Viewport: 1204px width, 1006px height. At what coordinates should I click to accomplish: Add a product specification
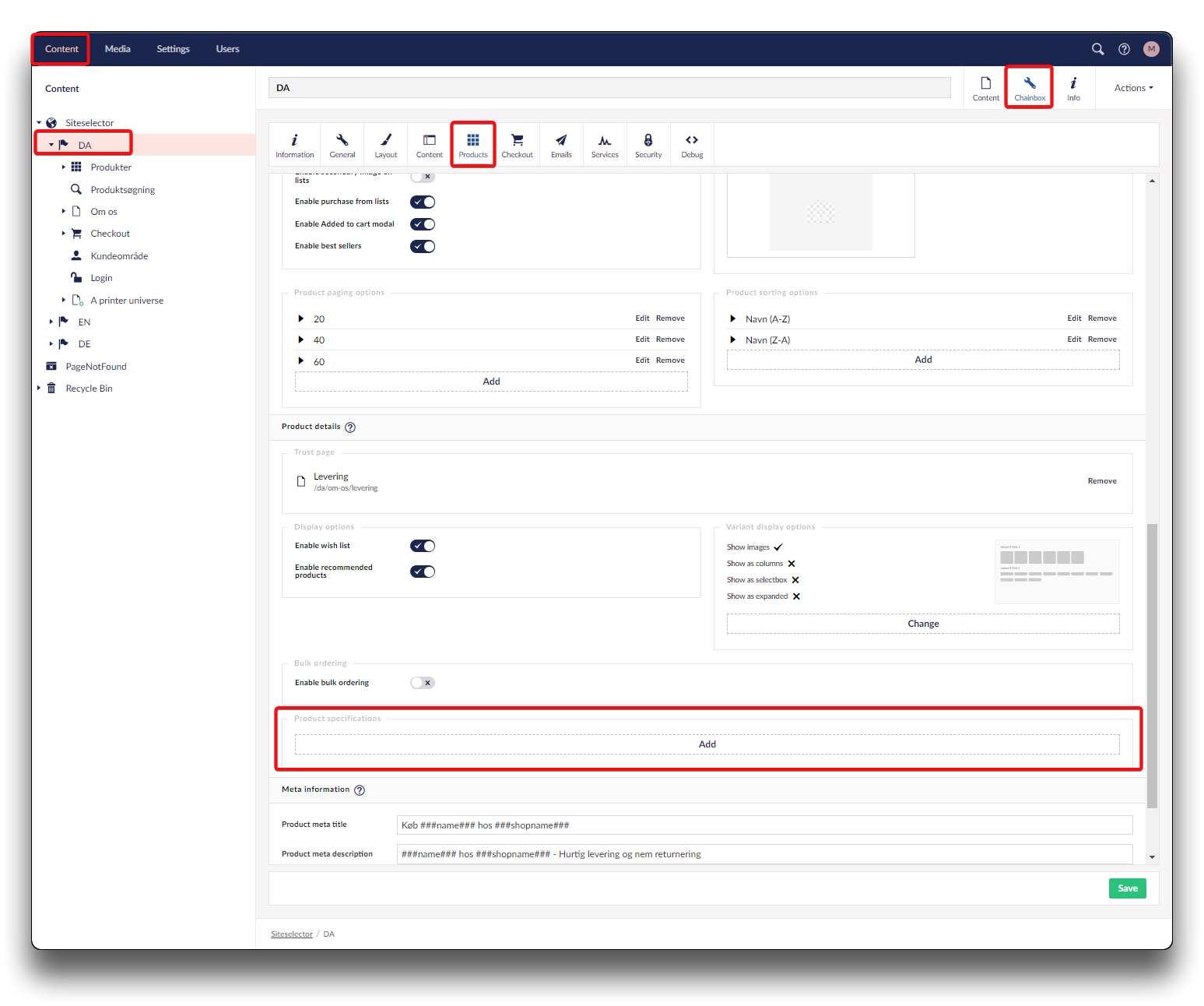(x=707, y=744)
